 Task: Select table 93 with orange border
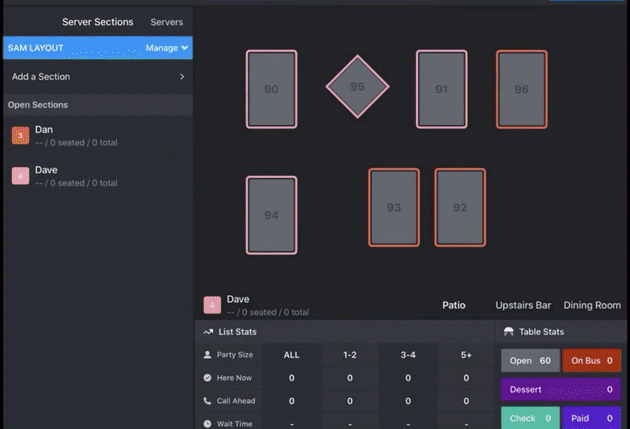(394, 207)
